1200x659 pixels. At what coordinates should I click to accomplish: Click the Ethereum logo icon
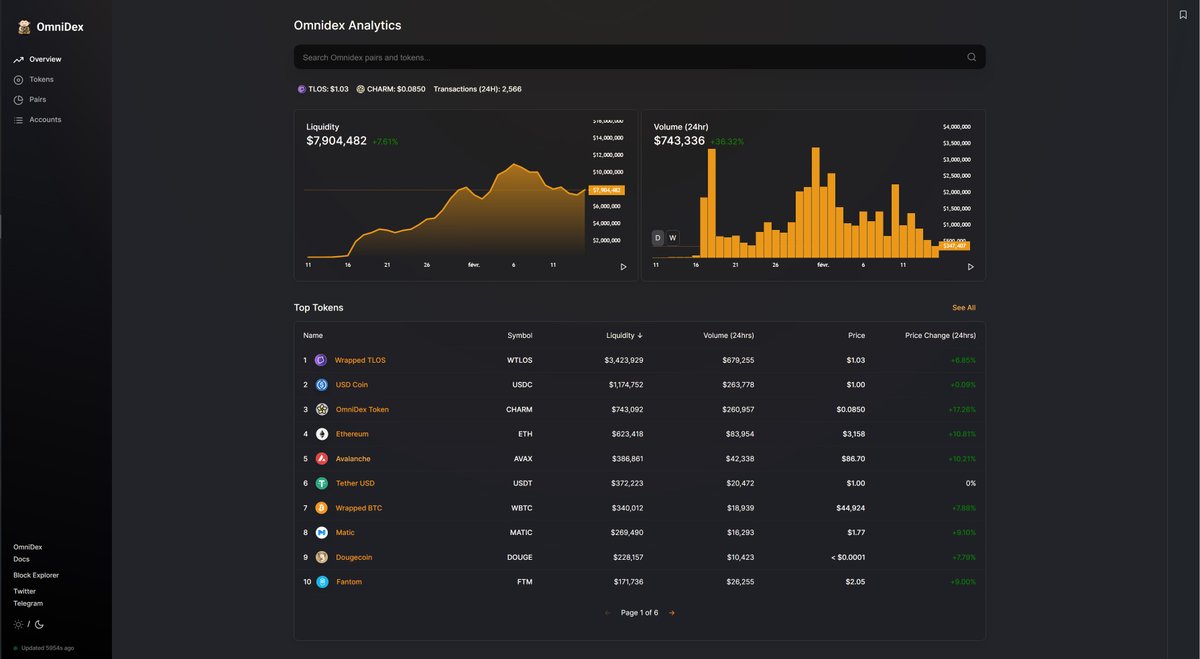tap(322, 434)
